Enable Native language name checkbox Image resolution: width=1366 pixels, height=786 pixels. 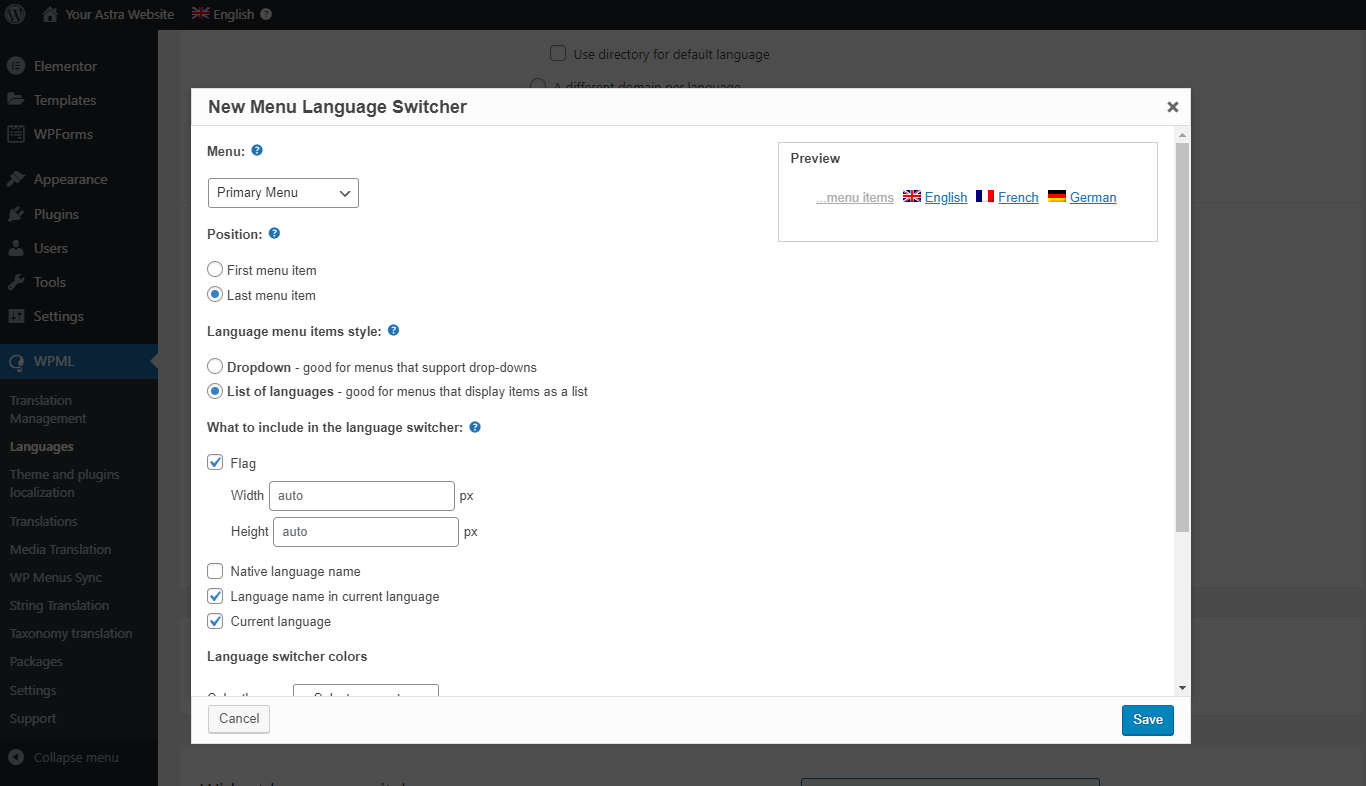215,571
